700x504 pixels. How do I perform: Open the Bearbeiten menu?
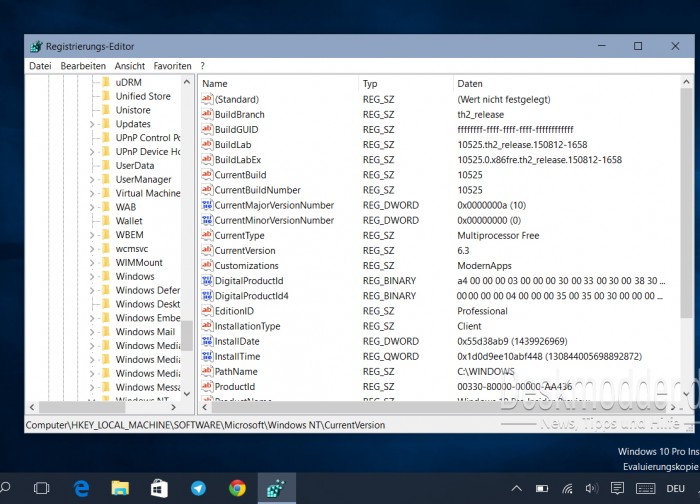coord(83,66)
